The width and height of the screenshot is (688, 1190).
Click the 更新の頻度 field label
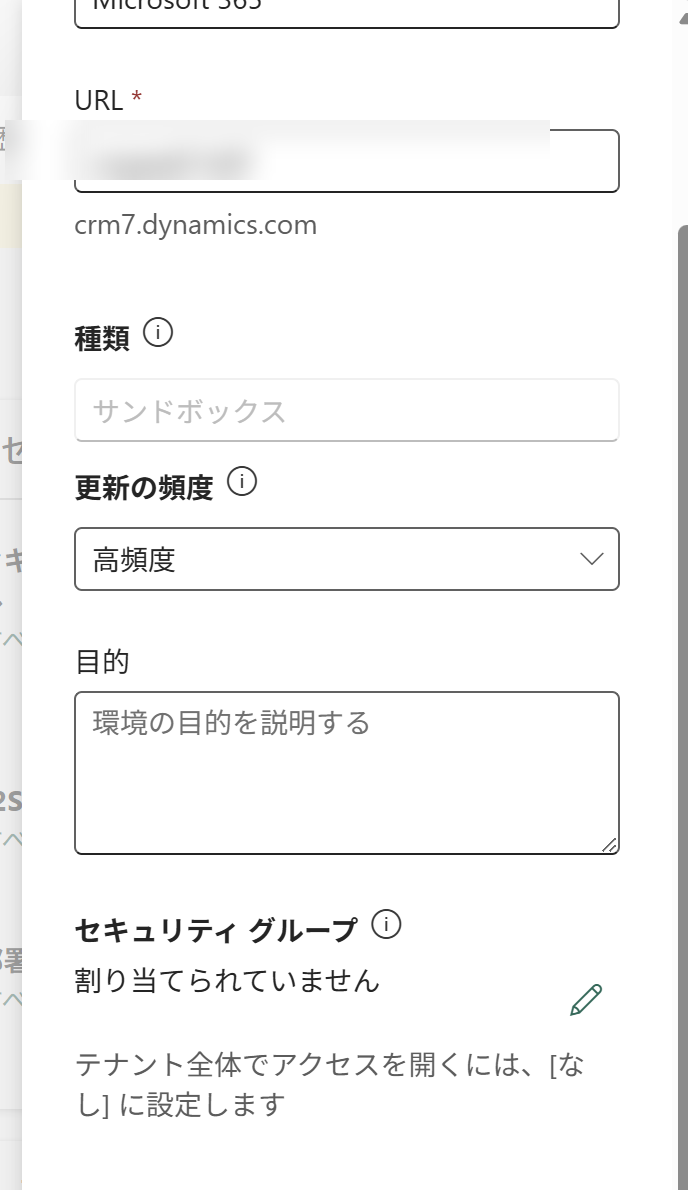pos(143,487)
